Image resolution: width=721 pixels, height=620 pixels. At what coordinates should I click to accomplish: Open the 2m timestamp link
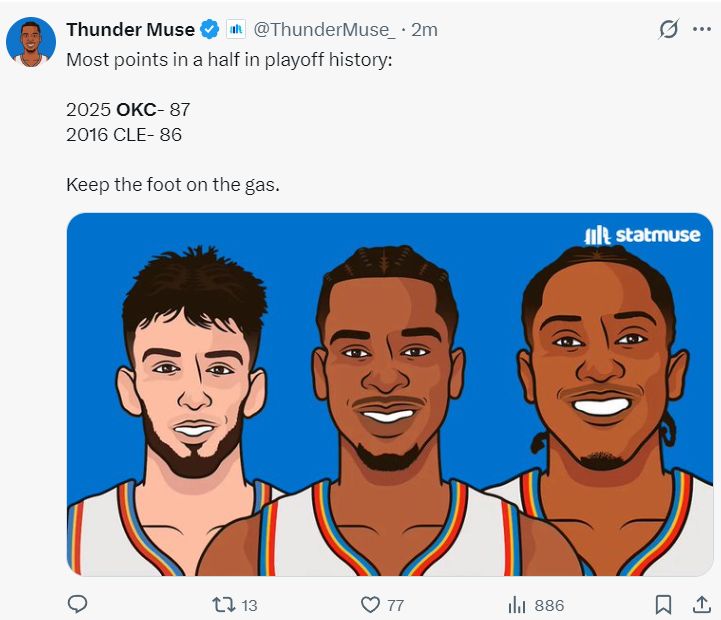(424, 30)
